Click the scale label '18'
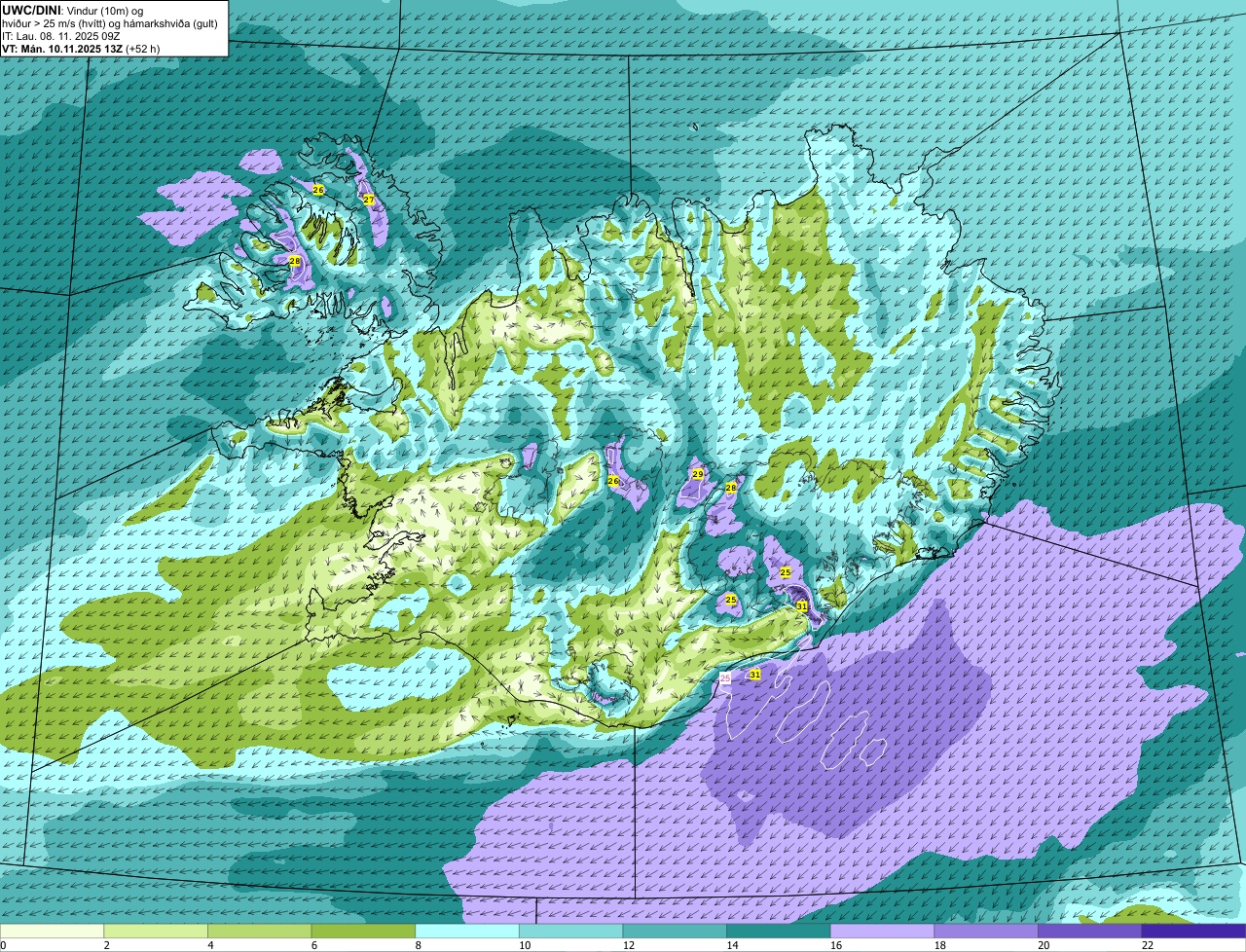 tap(940, 945)
